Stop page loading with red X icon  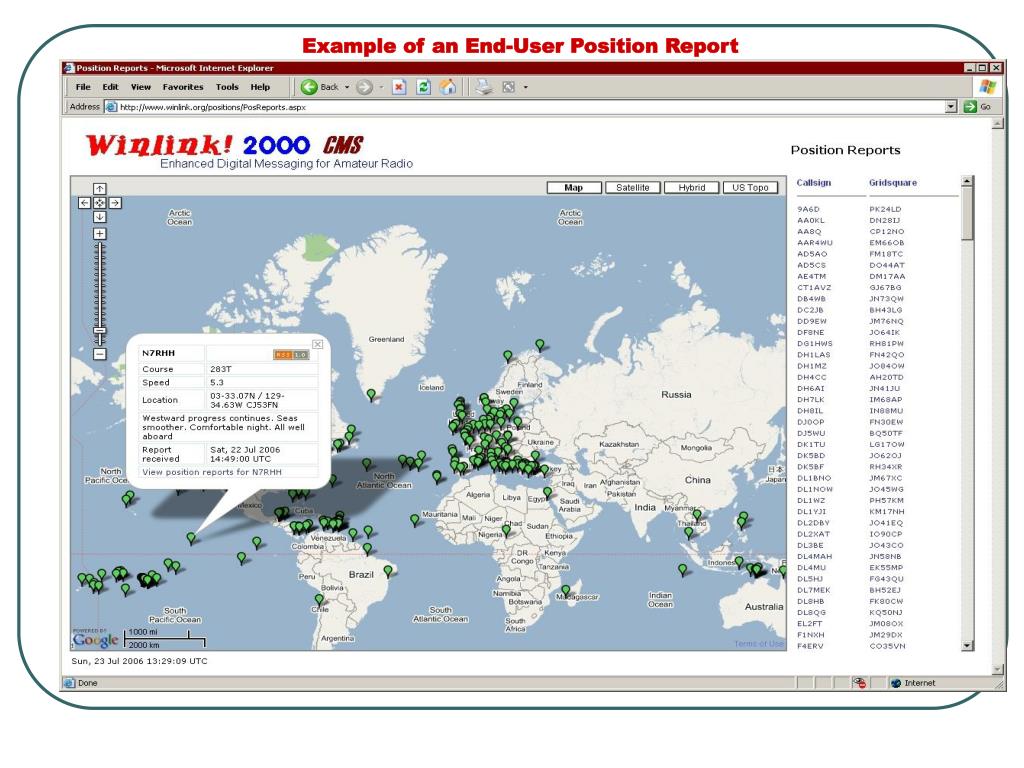click(399, 87)
